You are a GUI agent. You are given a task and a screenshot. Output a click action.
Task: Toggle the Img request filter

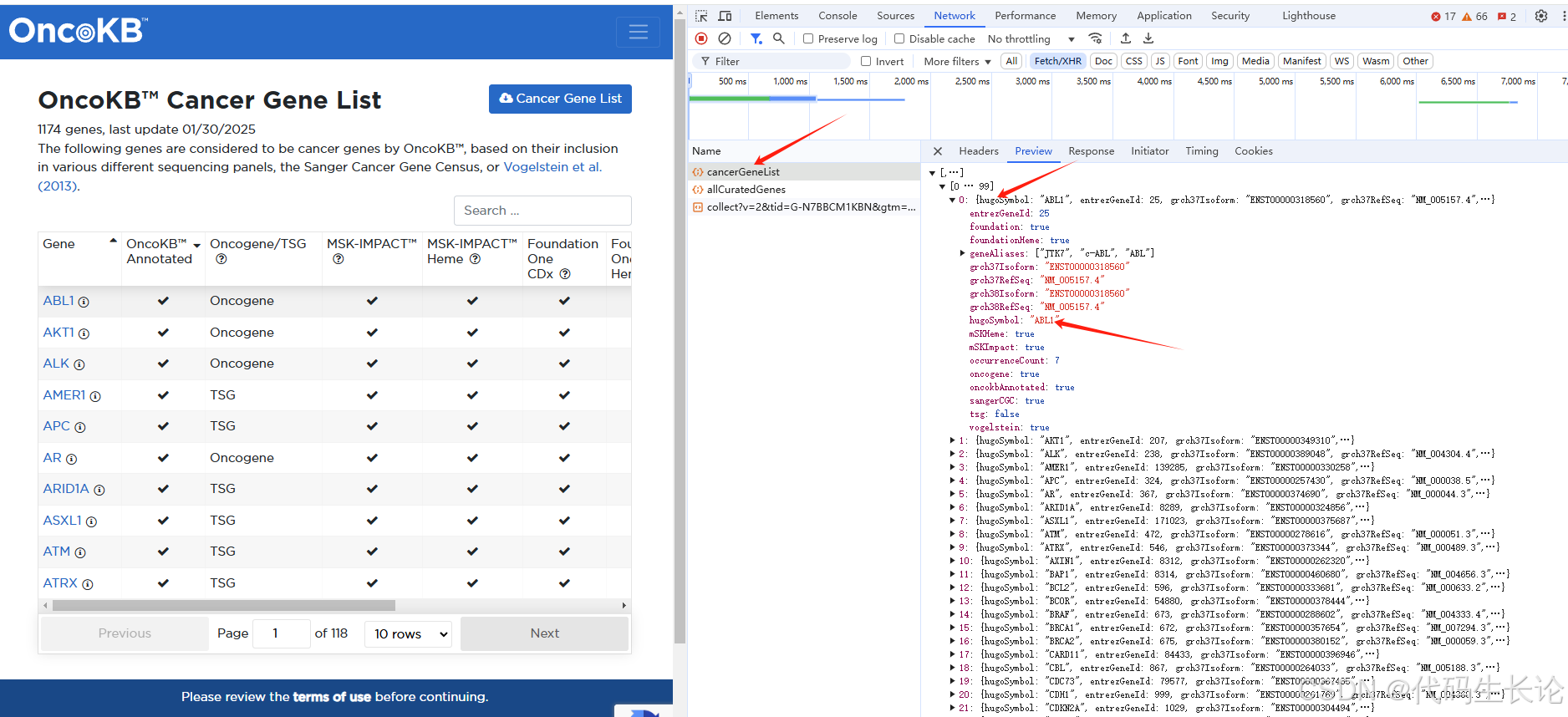[1219, 61]
